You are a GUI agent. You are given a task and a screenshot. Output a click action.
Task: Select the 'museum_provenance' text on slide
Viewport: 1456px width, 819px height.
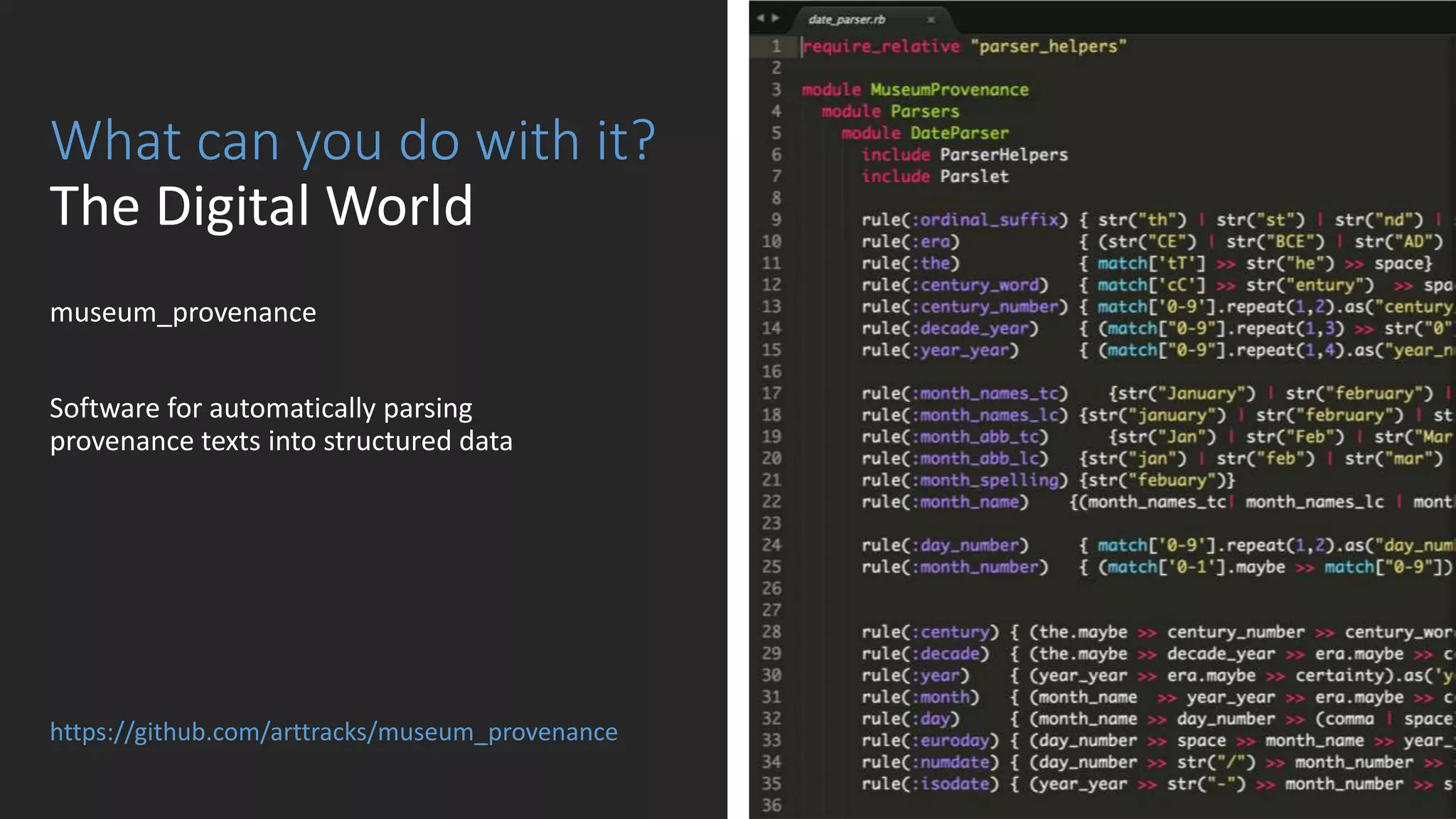[x=183, y=314]
